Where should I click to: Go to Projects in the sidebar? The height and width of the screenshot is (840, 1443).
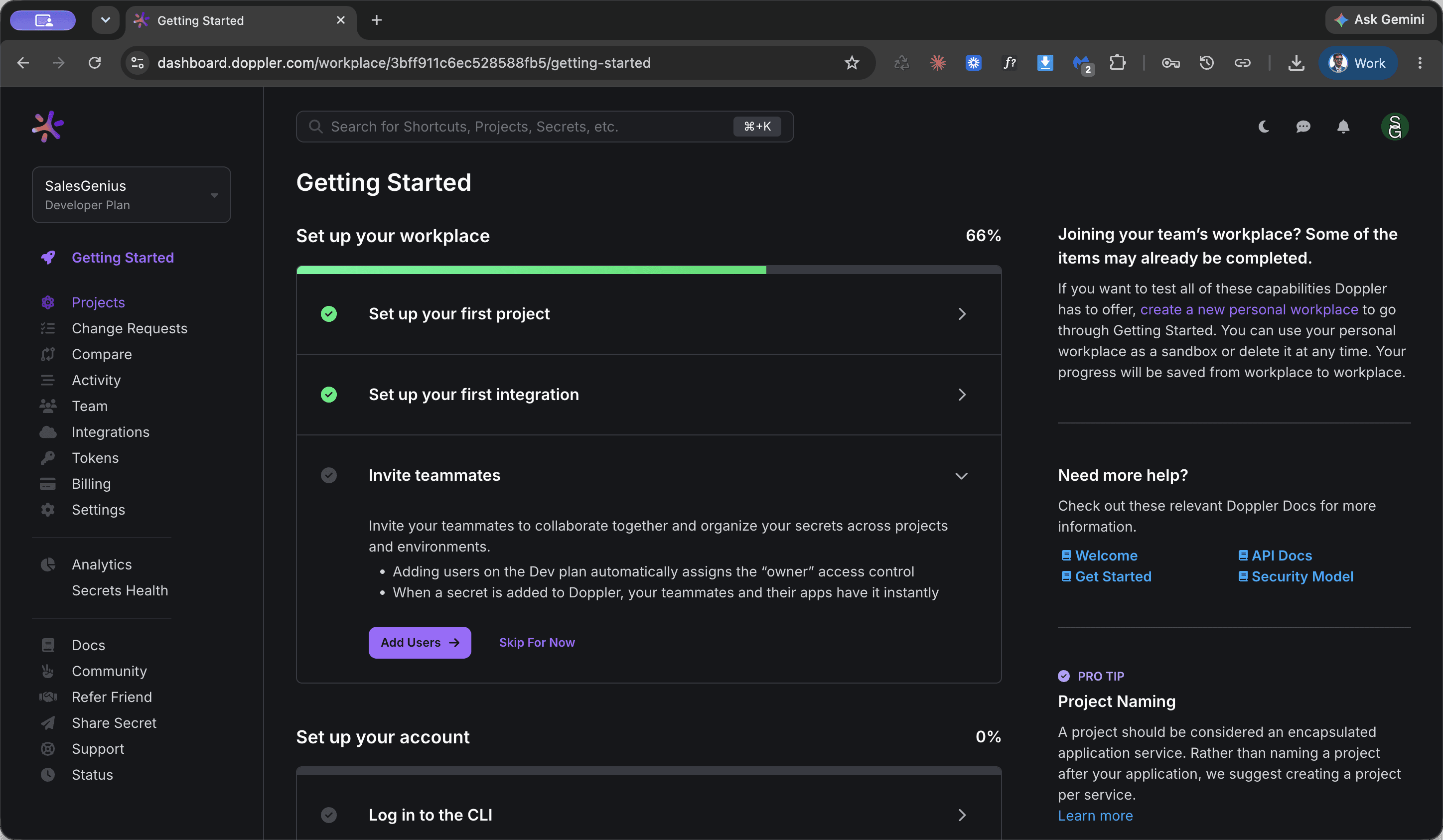[98, 302]
